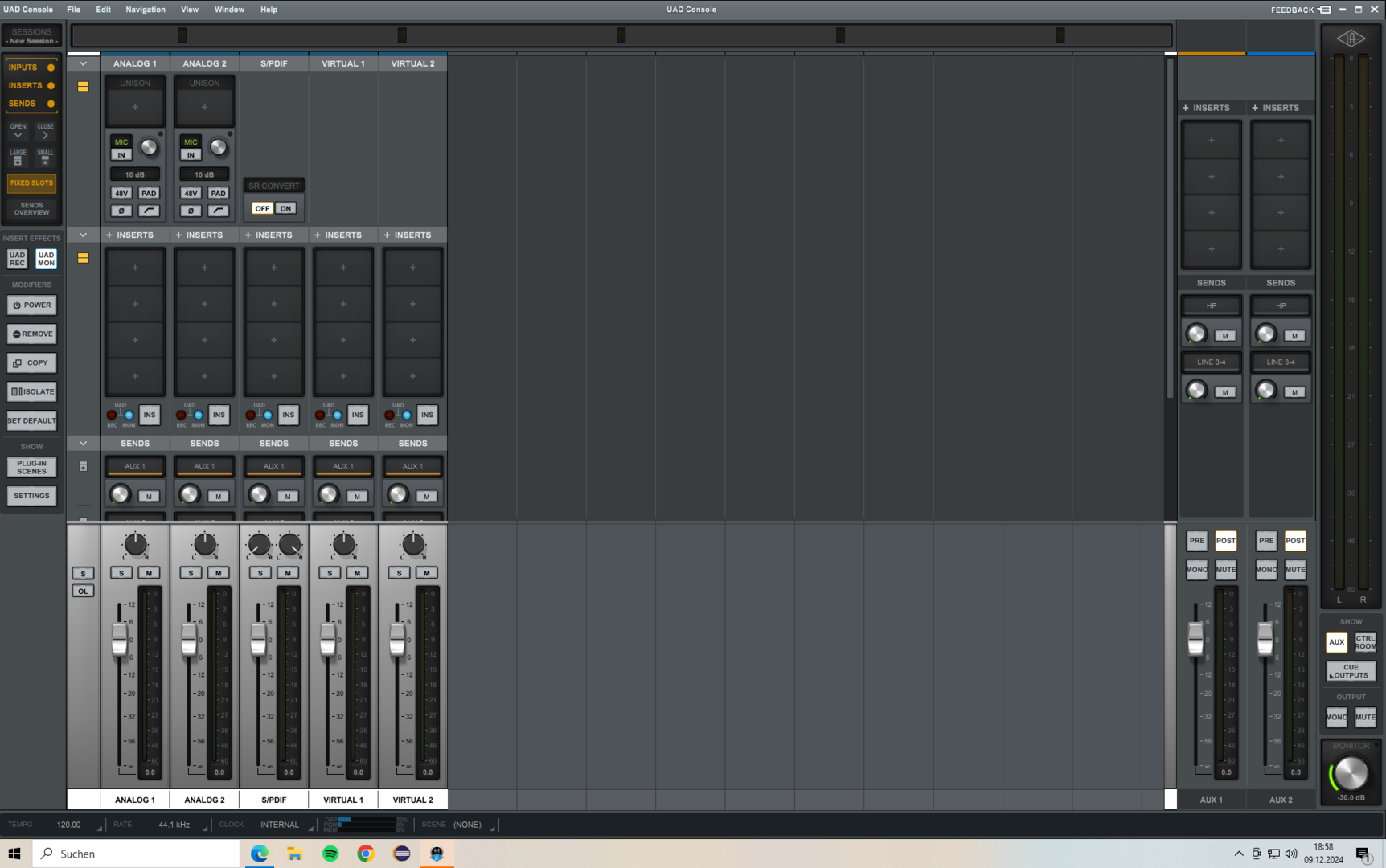The image size is (1386, 868).
Task: Click the Monitor level knob
Action: (x=1351, y=774)
